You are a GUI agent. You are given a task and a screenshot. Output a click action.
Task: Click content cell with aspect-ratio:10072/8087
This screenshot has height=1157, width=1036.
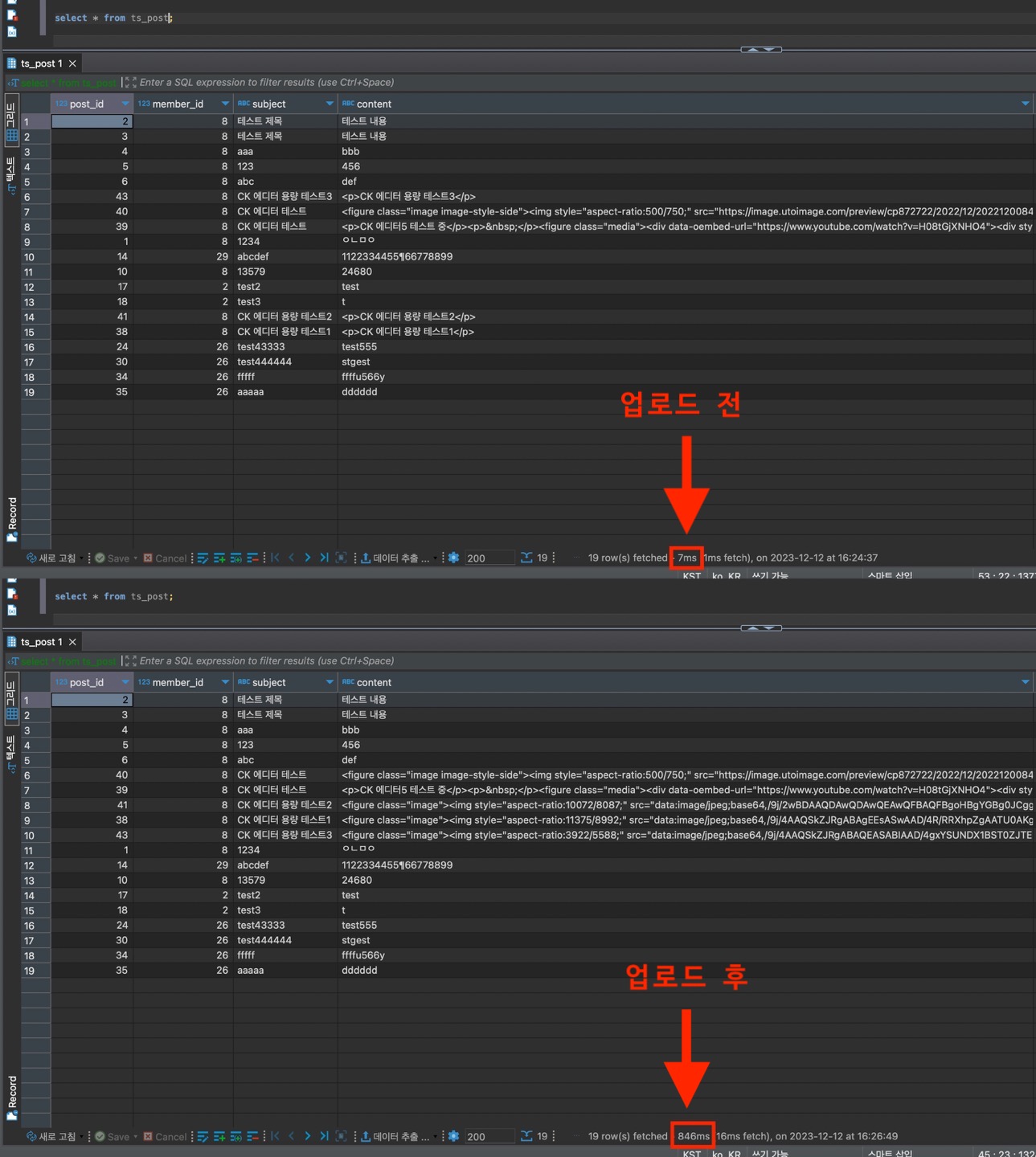pos(685,805)
